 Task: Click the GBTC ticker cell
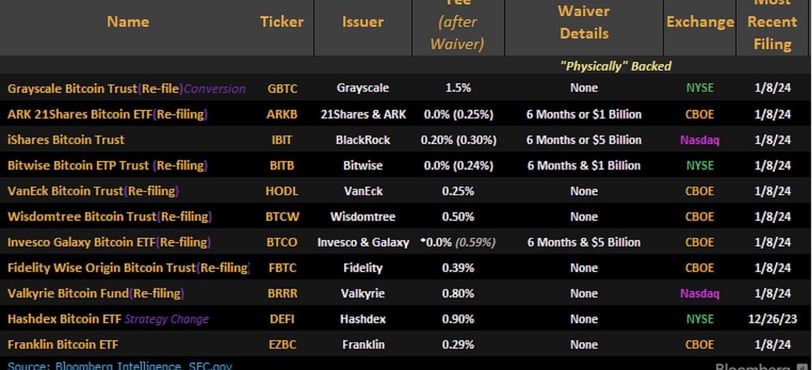[282, 89]
